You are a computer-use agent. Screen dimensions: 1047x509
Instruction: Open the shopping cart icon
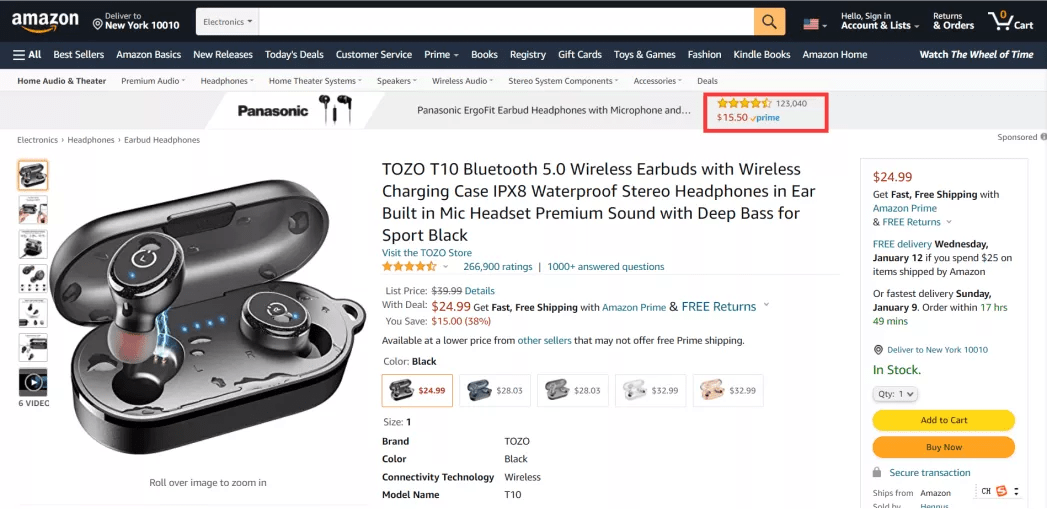pos(1009,21)
